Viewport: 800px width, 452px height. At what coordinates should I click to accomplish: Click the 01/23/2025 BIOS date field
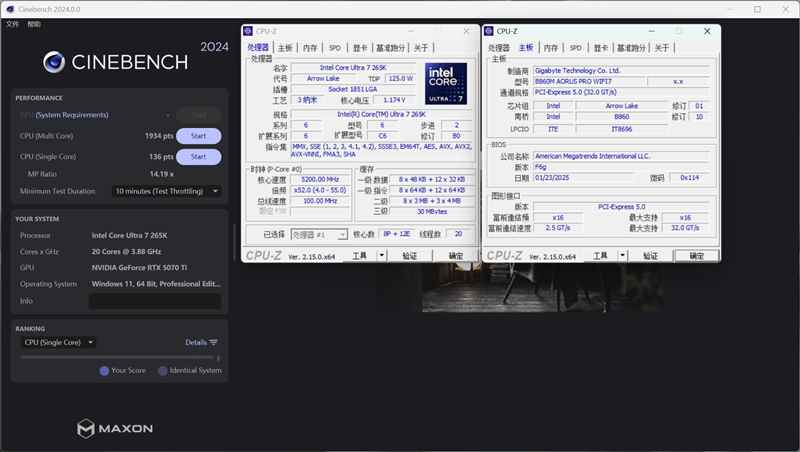tap(583, 178)
